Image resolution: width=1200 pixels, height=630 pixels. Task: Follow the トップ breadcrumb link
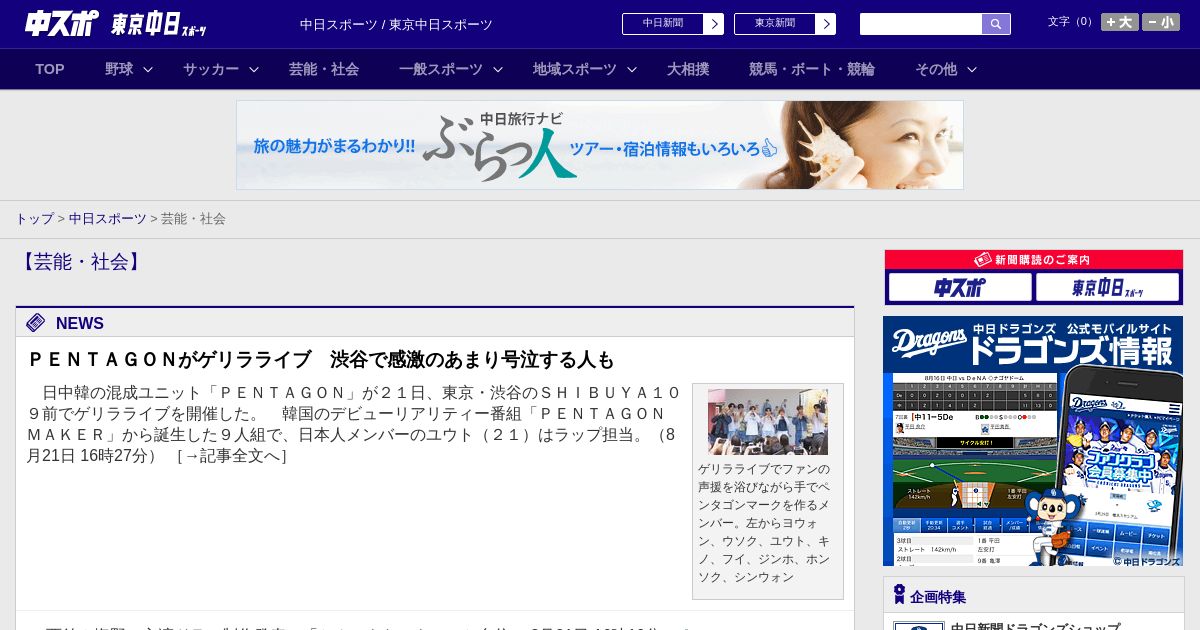coord(34,219)
